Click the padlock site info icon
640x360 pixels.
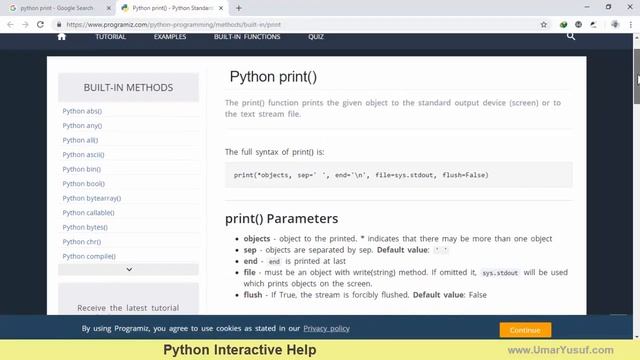pos(59,24)
